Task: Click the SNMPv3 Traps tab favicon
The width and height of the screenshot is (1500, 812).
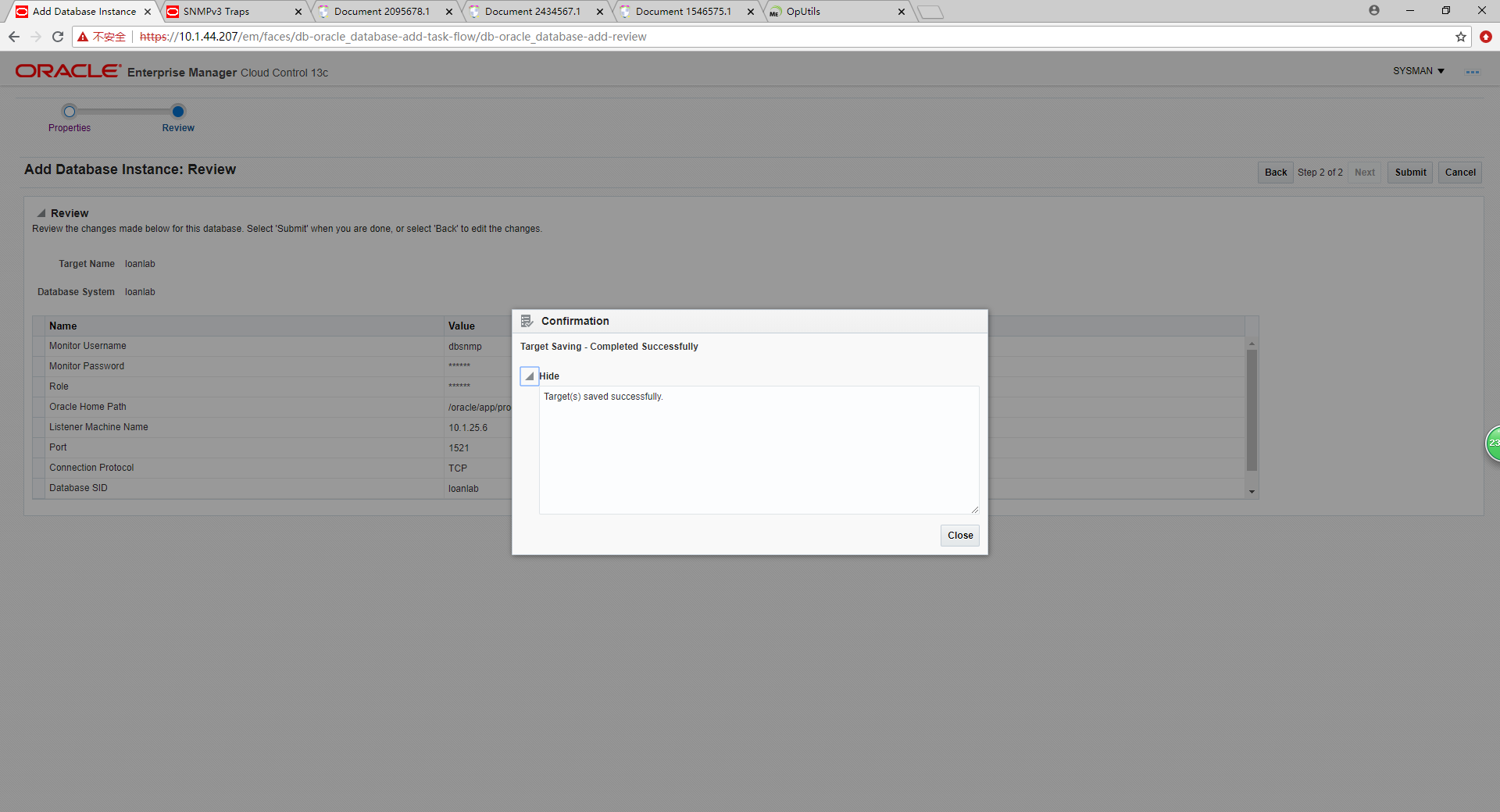Action: 173,12
